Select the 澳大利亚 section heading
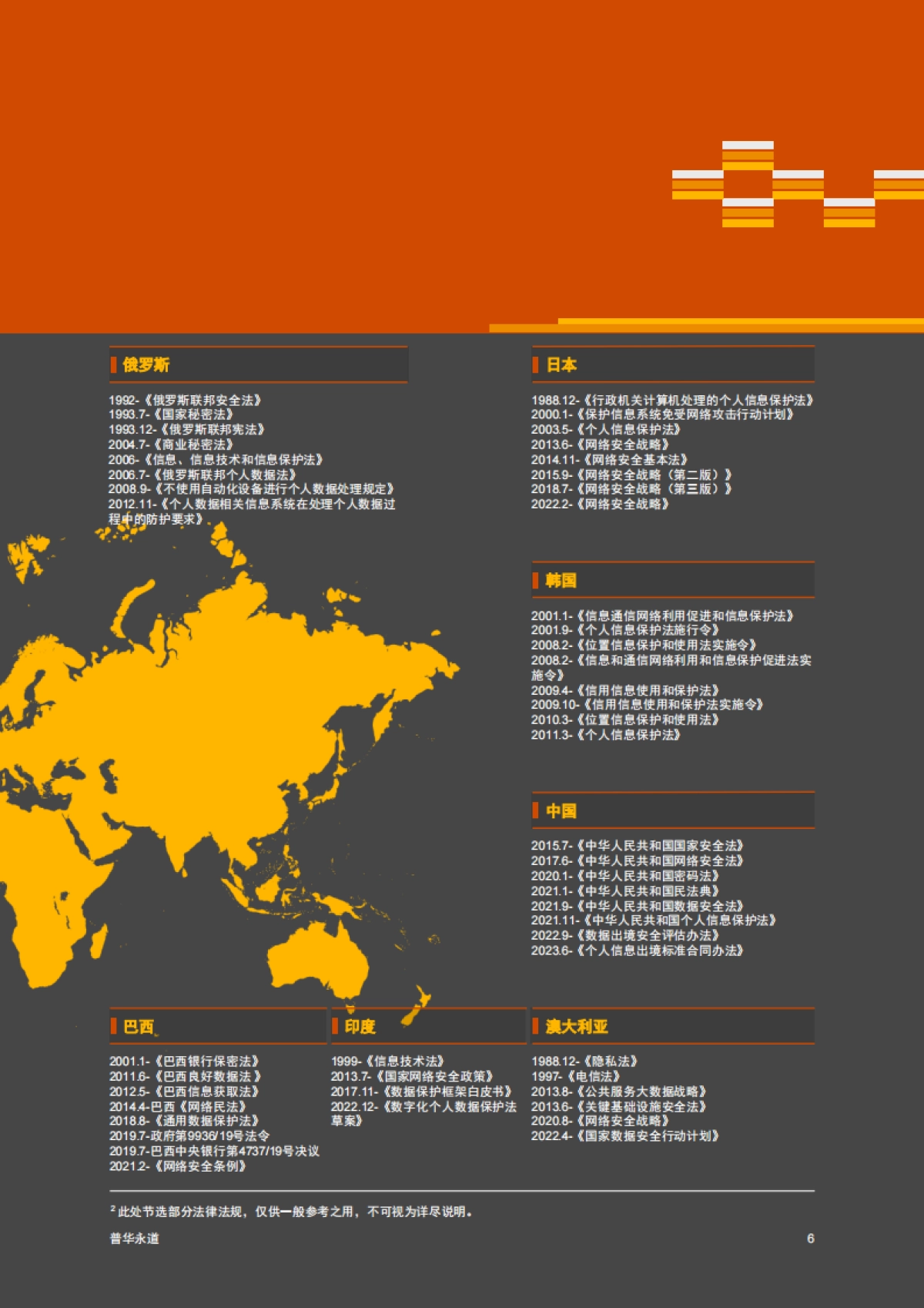This screenshot has width=924, height=1308. (x=577, y=1027)
